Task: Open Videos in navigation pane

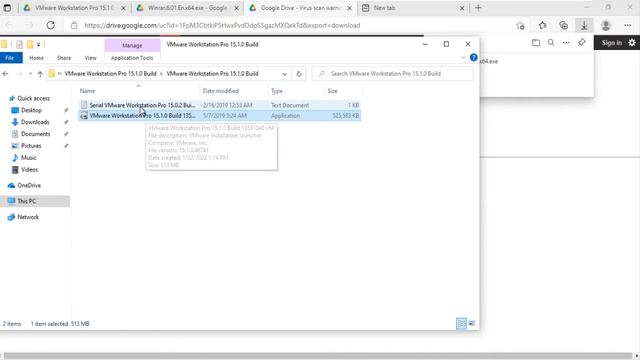Action: point(29,169)
